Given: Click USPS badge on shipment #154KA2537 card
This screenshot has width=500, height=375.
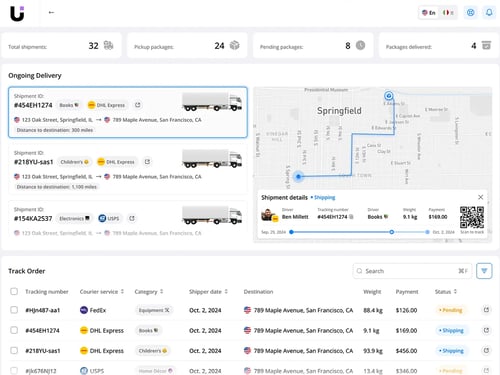Looking at the screenshot, I should tap(109, 218).
